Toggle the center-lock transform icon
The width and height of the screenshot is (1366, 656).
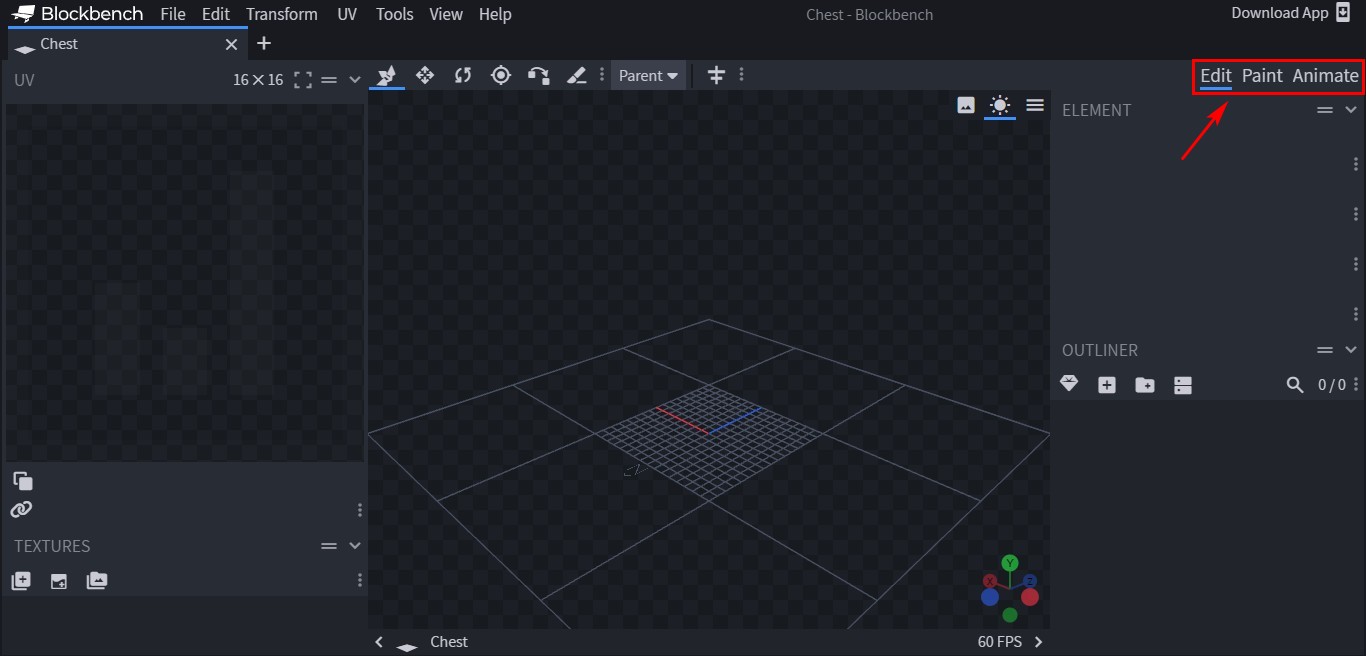716,75
